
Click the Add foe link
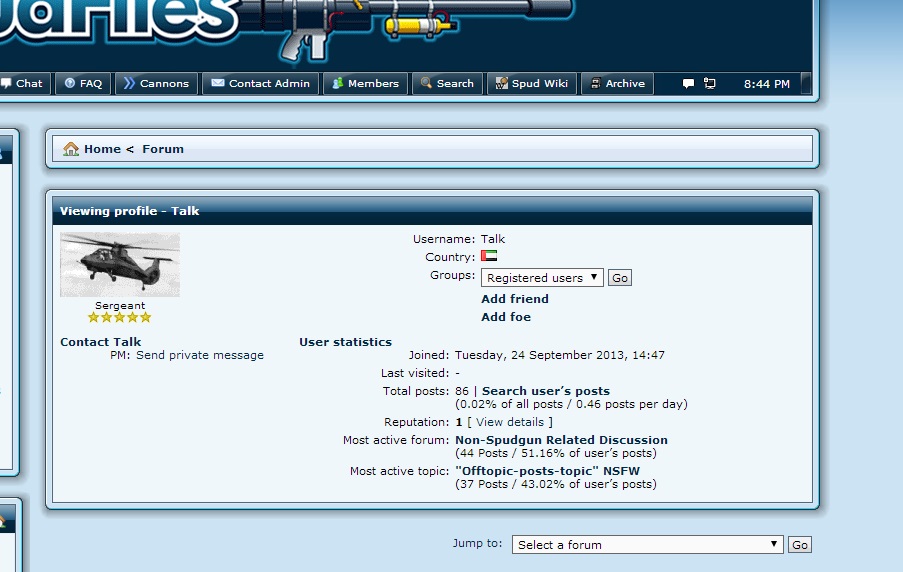pyautogui.click(x=506, y=317)
